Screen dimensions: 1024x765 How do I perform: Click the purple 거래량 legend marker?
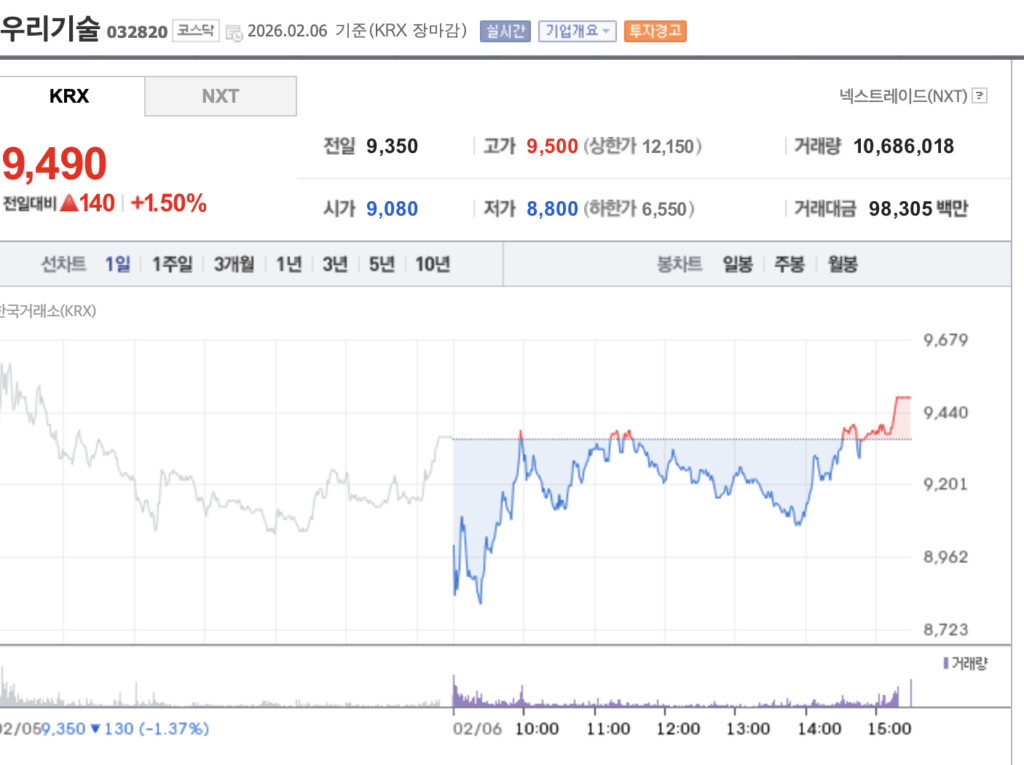946,663
